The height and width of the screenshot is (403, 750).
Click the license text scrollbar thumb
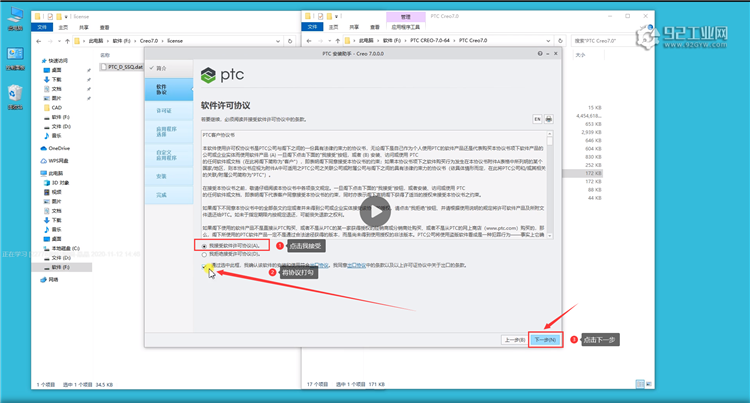[550, 142]
